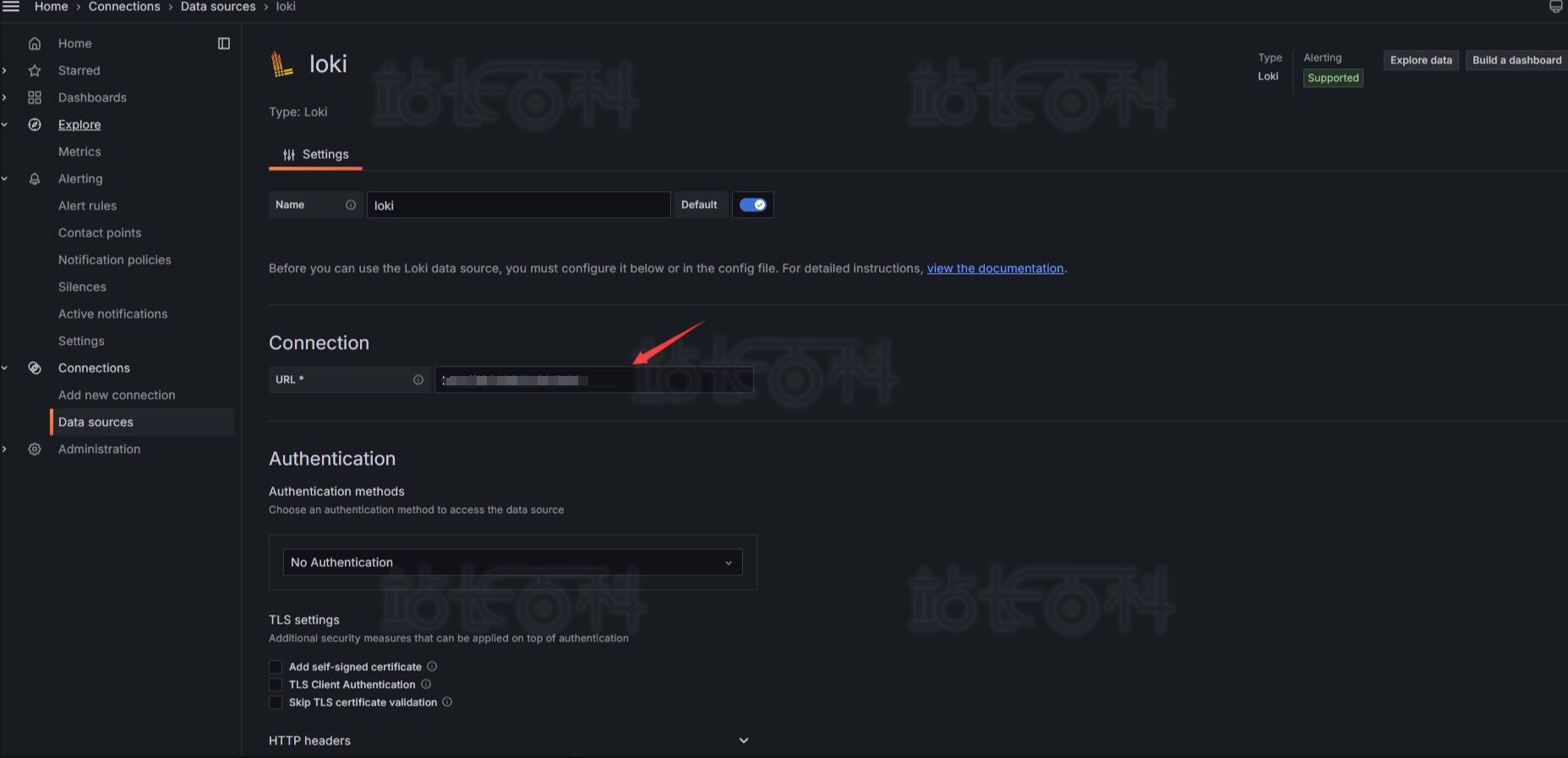
Task: Click the Explore compass icon
Action: point(35,124)
